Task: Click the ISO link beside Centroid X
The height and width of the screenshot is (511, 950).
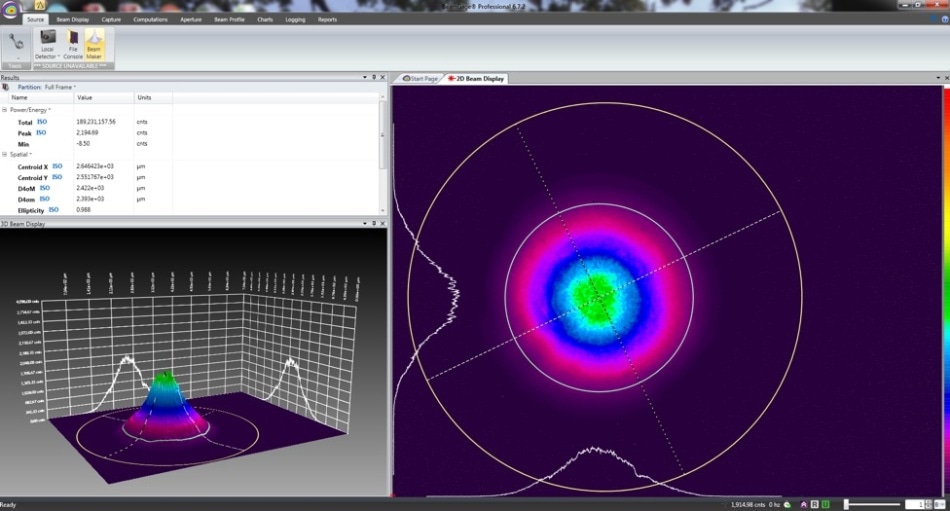Action: (x=57, y=166)
